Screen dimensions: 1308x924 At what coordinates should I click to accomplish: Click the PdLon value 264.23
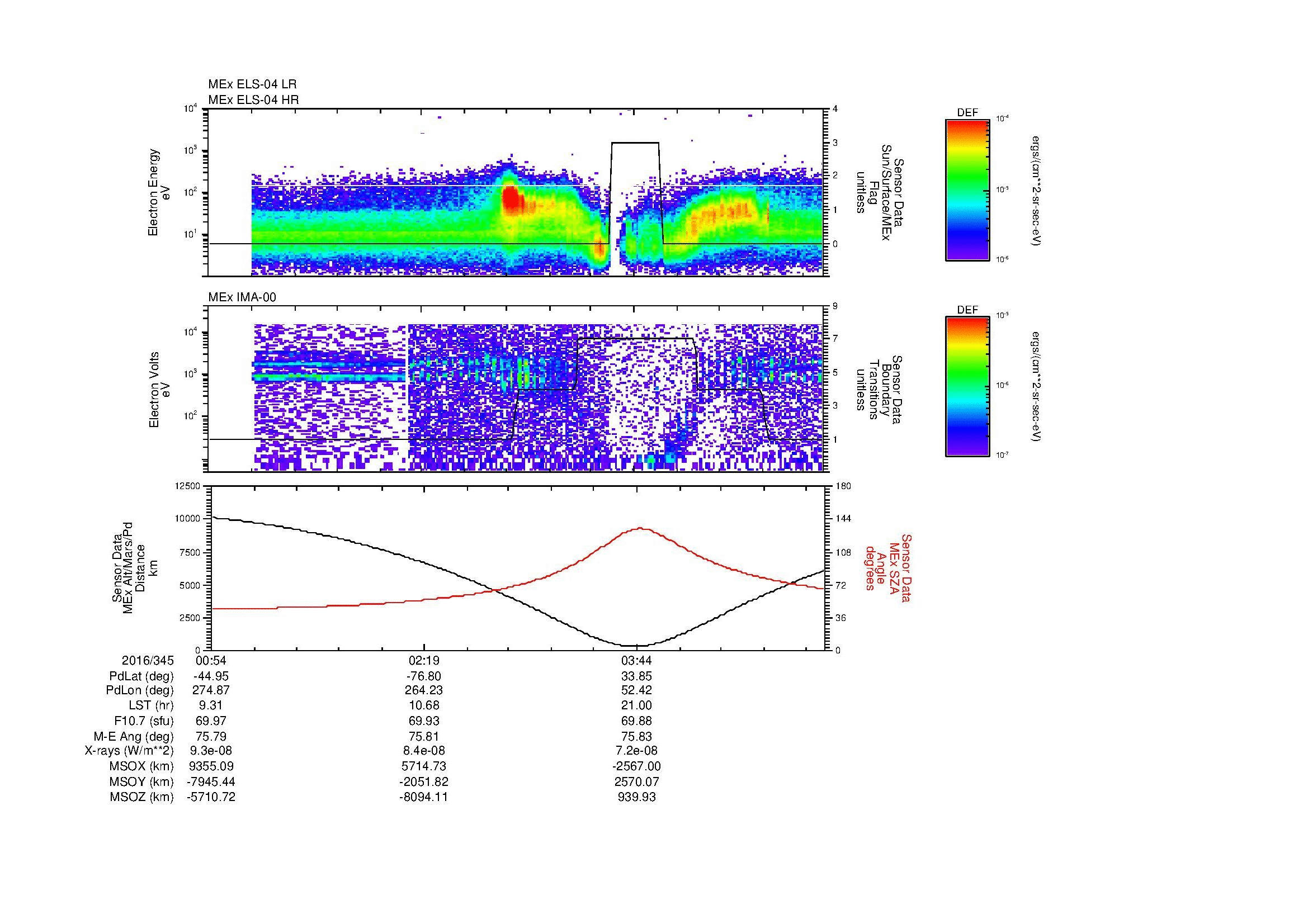pos(424,690)
